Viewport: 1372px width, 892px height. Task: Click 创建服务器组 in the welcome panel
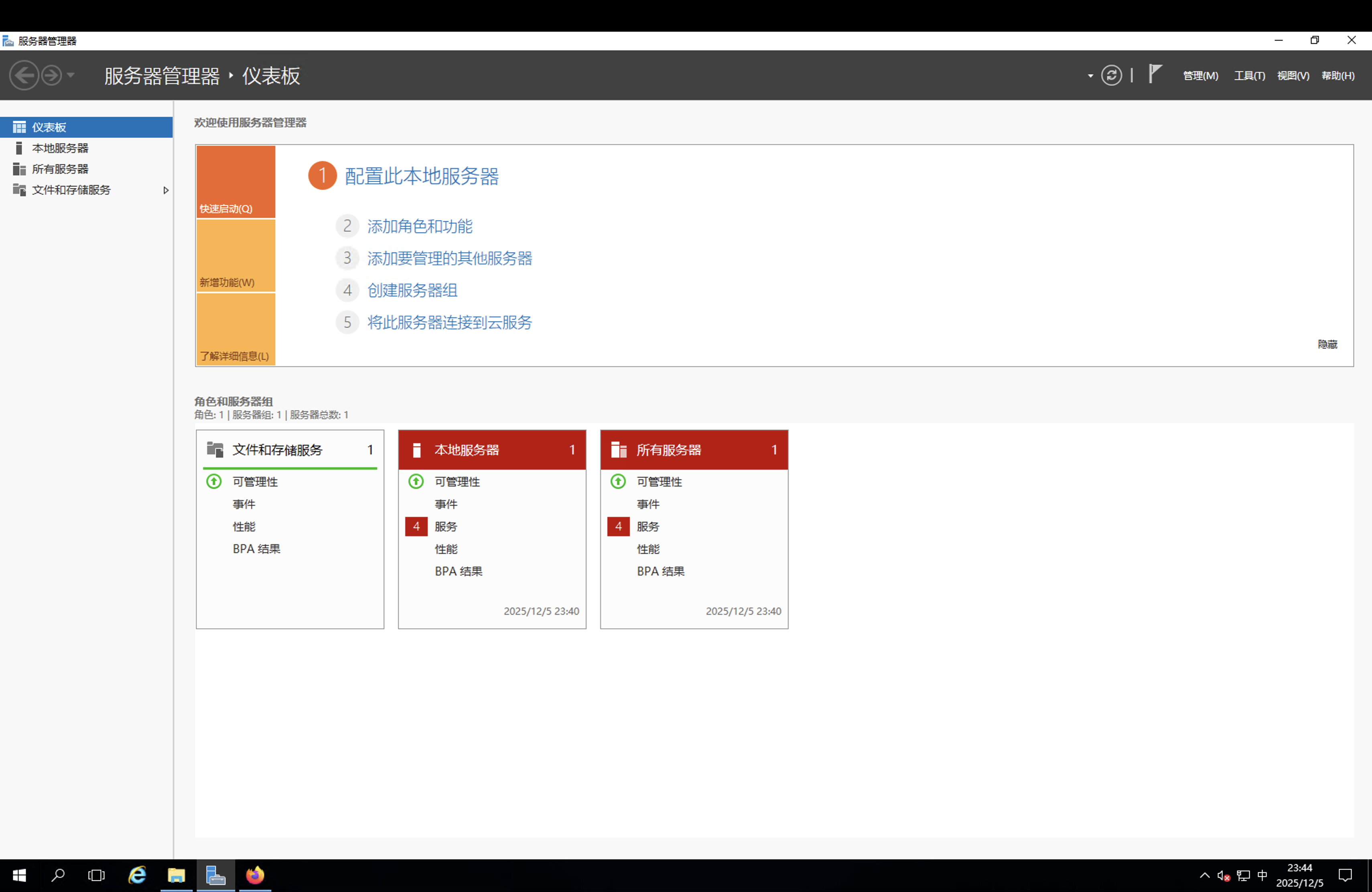click(412, 290)
